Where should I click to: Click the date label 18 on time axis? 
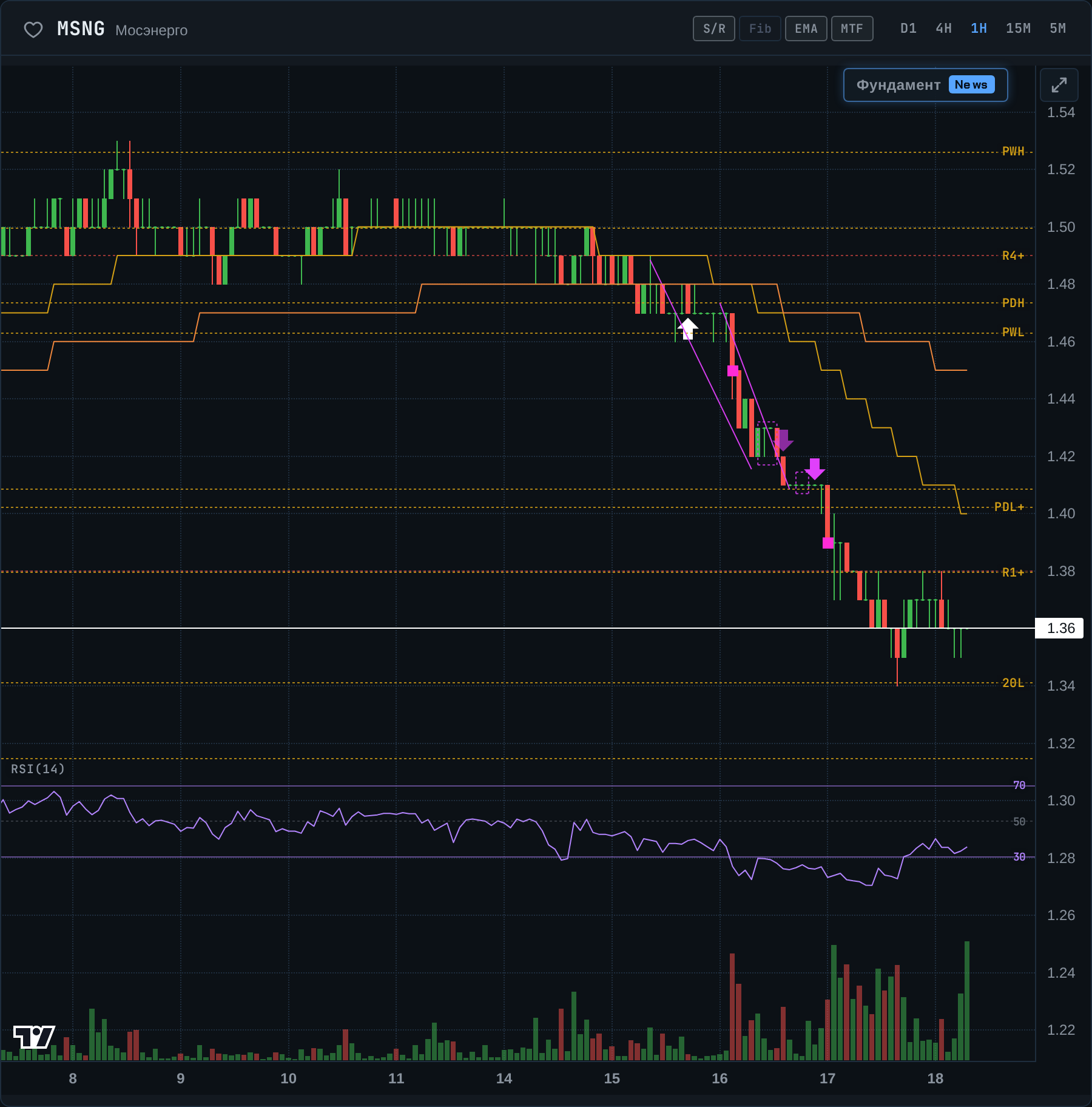(935, 1078)
